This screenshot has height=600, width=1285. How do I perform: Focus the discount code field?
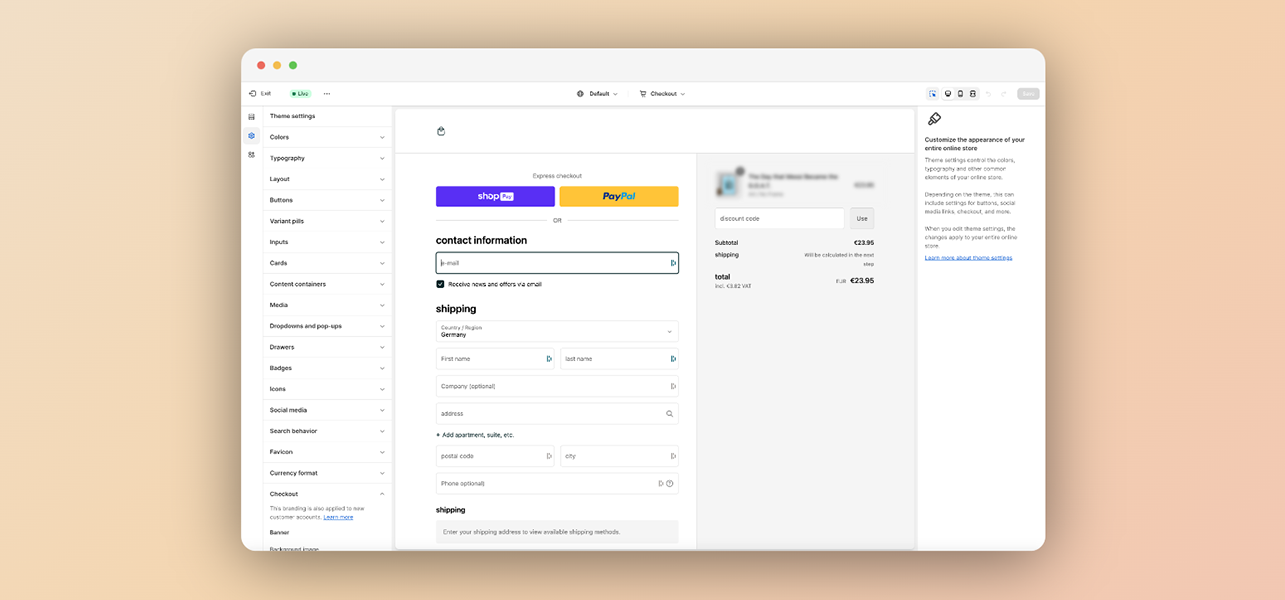(x=780, y=218)
